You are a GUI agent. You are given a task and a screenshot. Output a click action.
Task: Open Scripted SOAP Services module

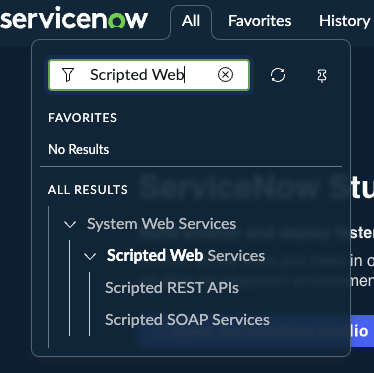pyautogui.click(x=187, y=320)
